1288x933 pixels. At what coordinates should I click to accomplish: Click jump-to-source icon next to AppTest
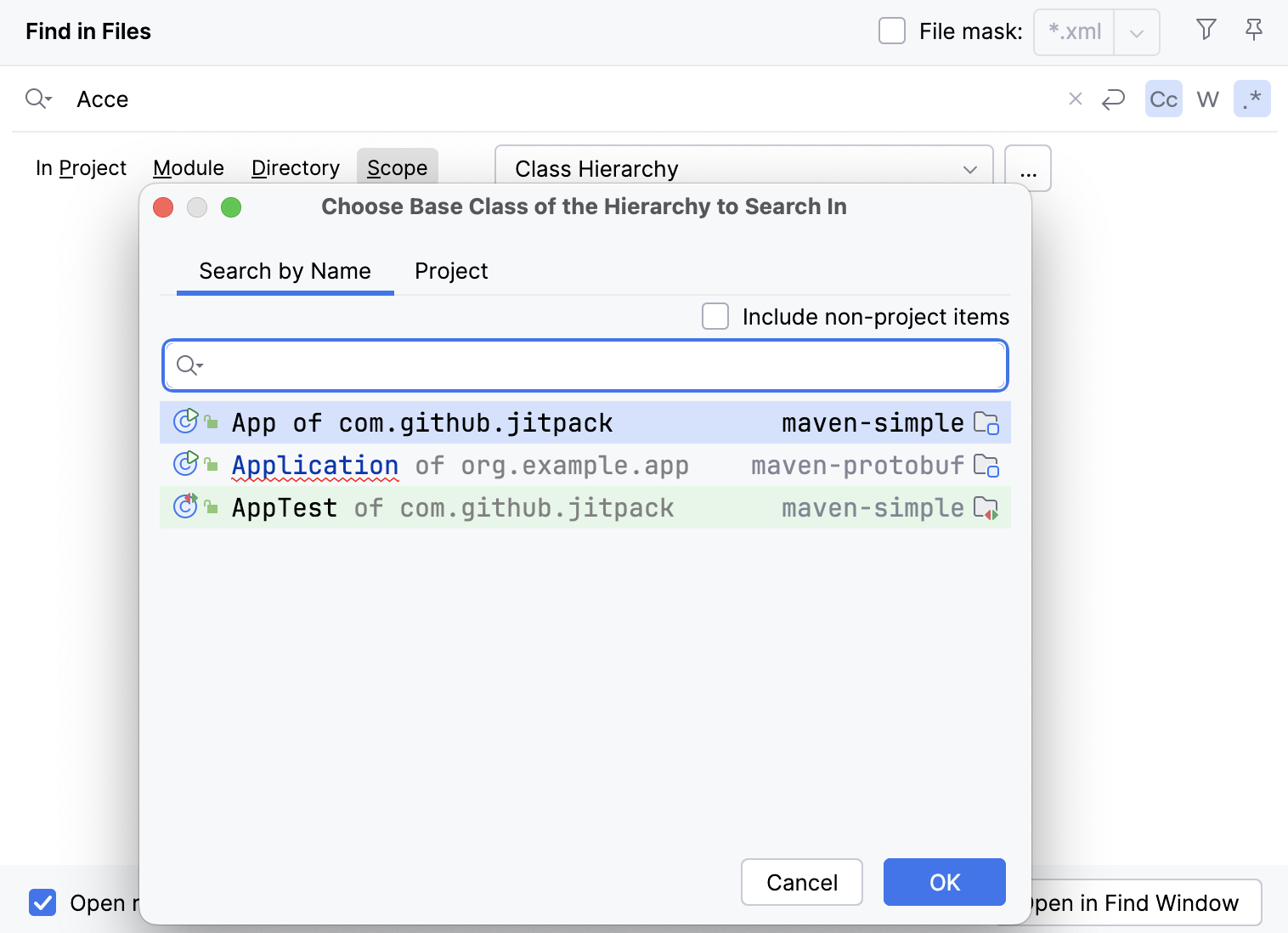point(986,507)
